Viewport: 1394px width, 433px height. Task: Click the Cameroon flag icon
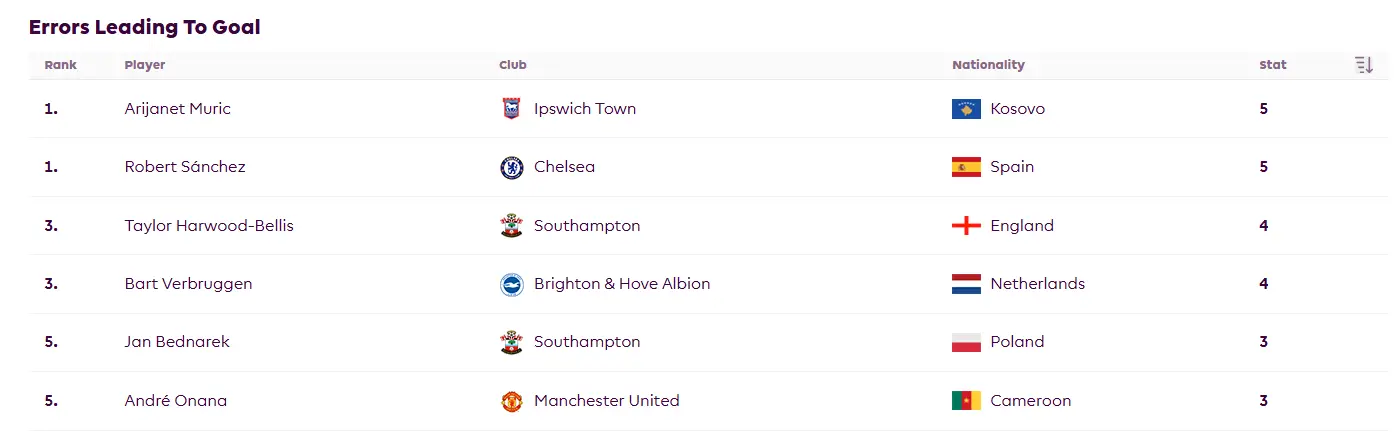click(966, 401)
